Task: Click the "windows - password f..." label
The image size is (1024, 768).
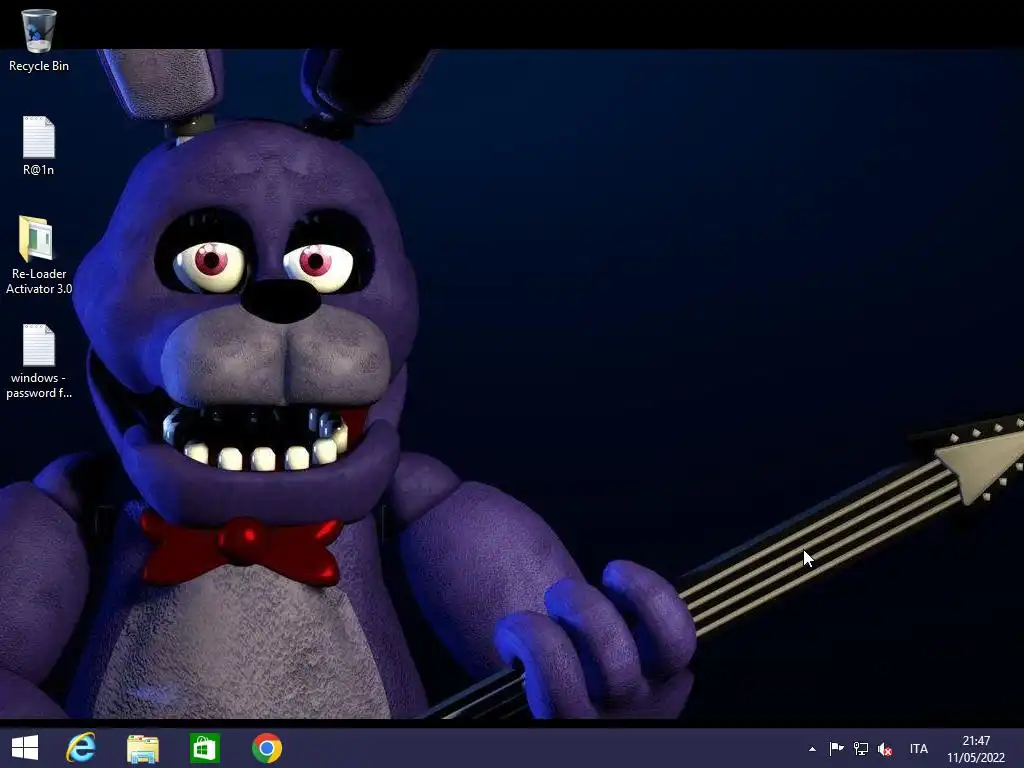Action: (39, 385)
